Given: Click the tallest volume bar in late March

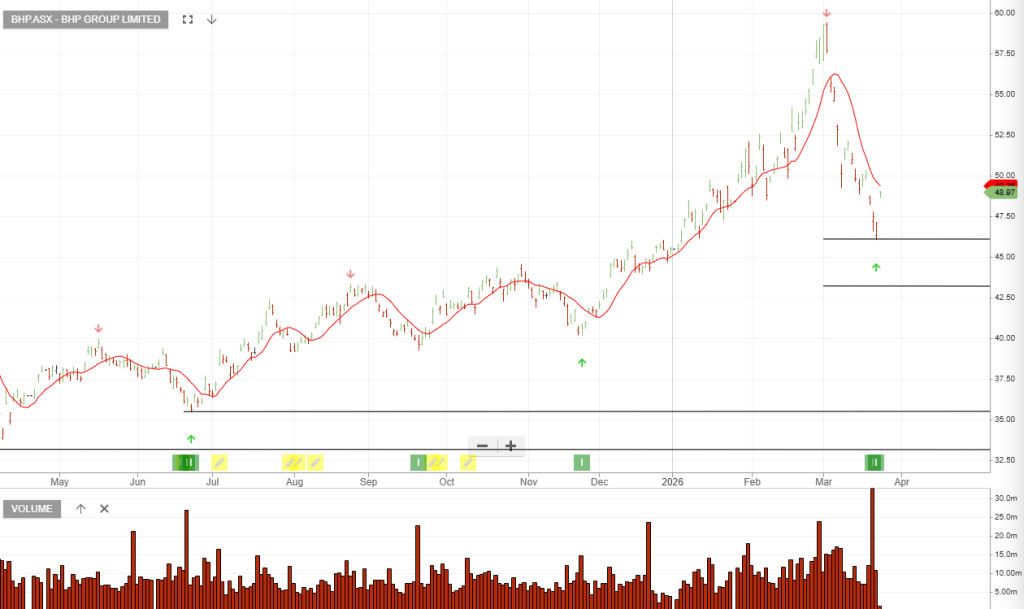Looking at the screenshot, I should [872, 545].
